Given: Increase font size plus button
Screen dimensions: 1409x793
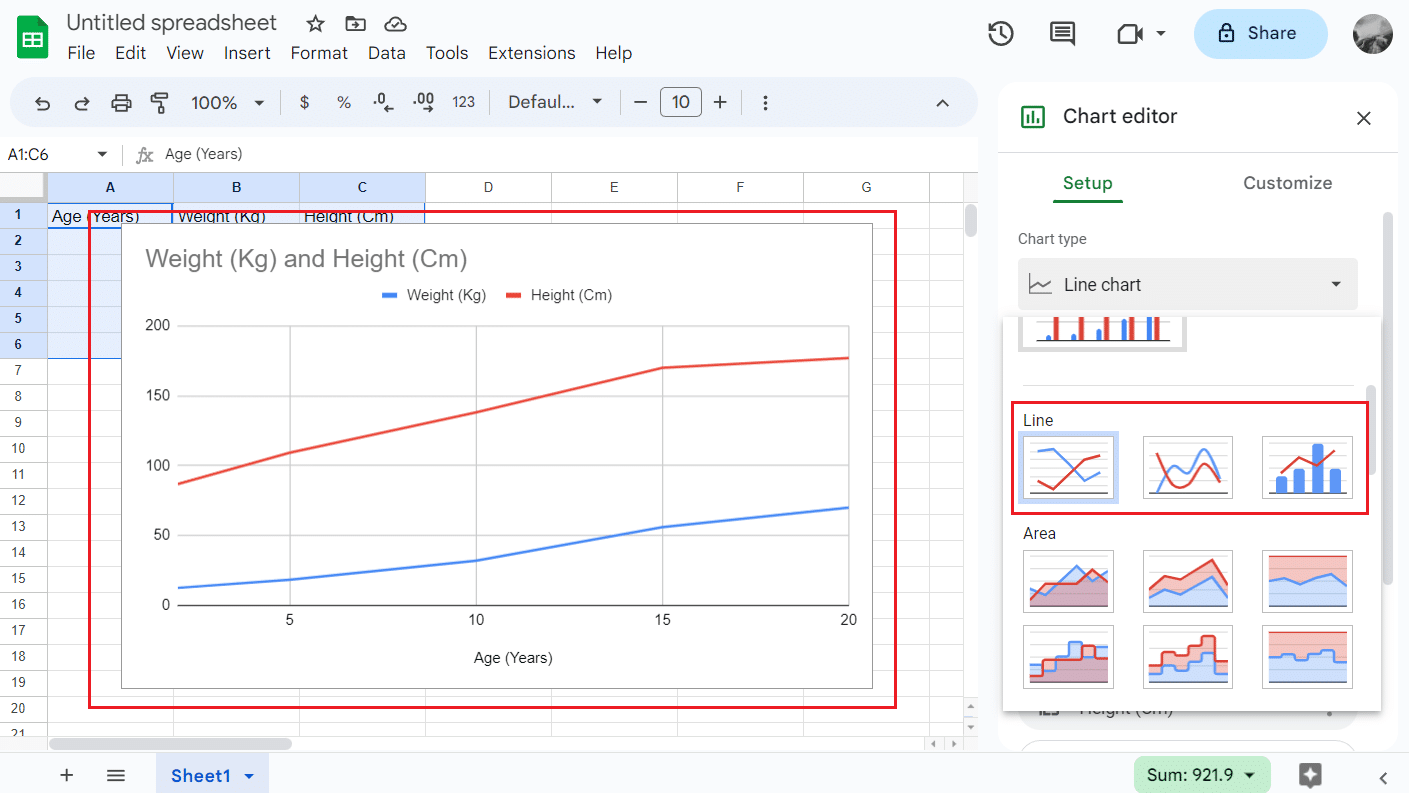Looking at the screenshot, I should coord(720,102).
